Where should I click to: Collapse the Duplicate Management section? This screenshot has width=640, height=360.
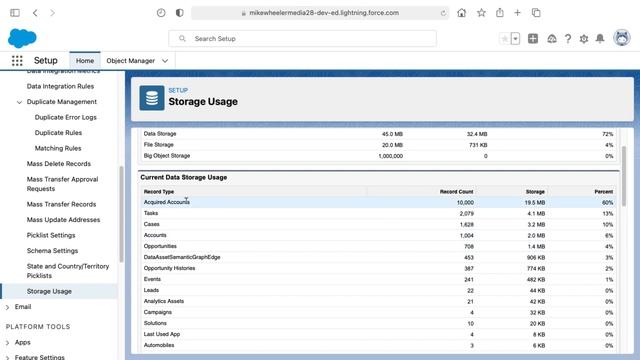coord(19,102)
